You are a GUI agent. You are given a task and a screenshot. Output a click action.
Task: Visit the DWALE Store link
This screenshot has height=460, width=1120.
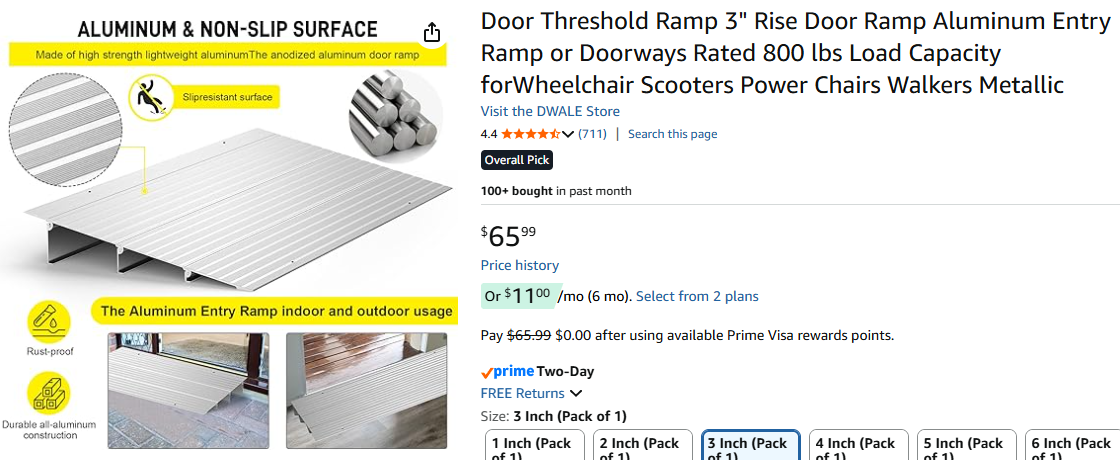pyautogui.click(x=550, y=111)
